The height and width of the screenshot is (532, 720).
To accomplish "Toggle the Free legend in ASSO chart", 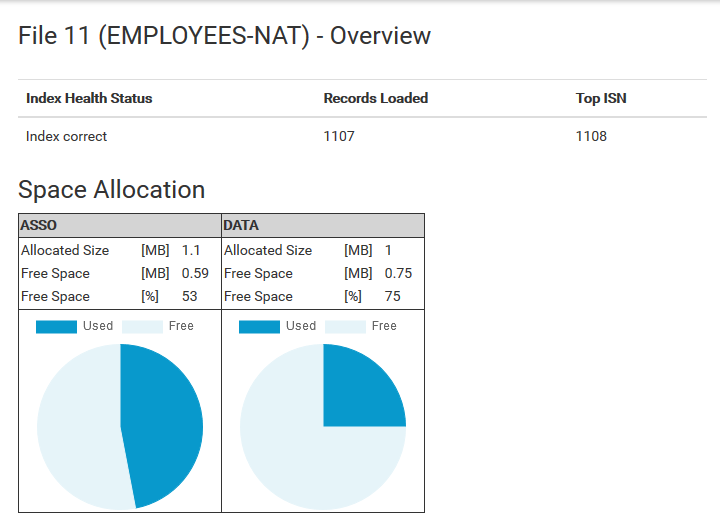I will point(158,326).
